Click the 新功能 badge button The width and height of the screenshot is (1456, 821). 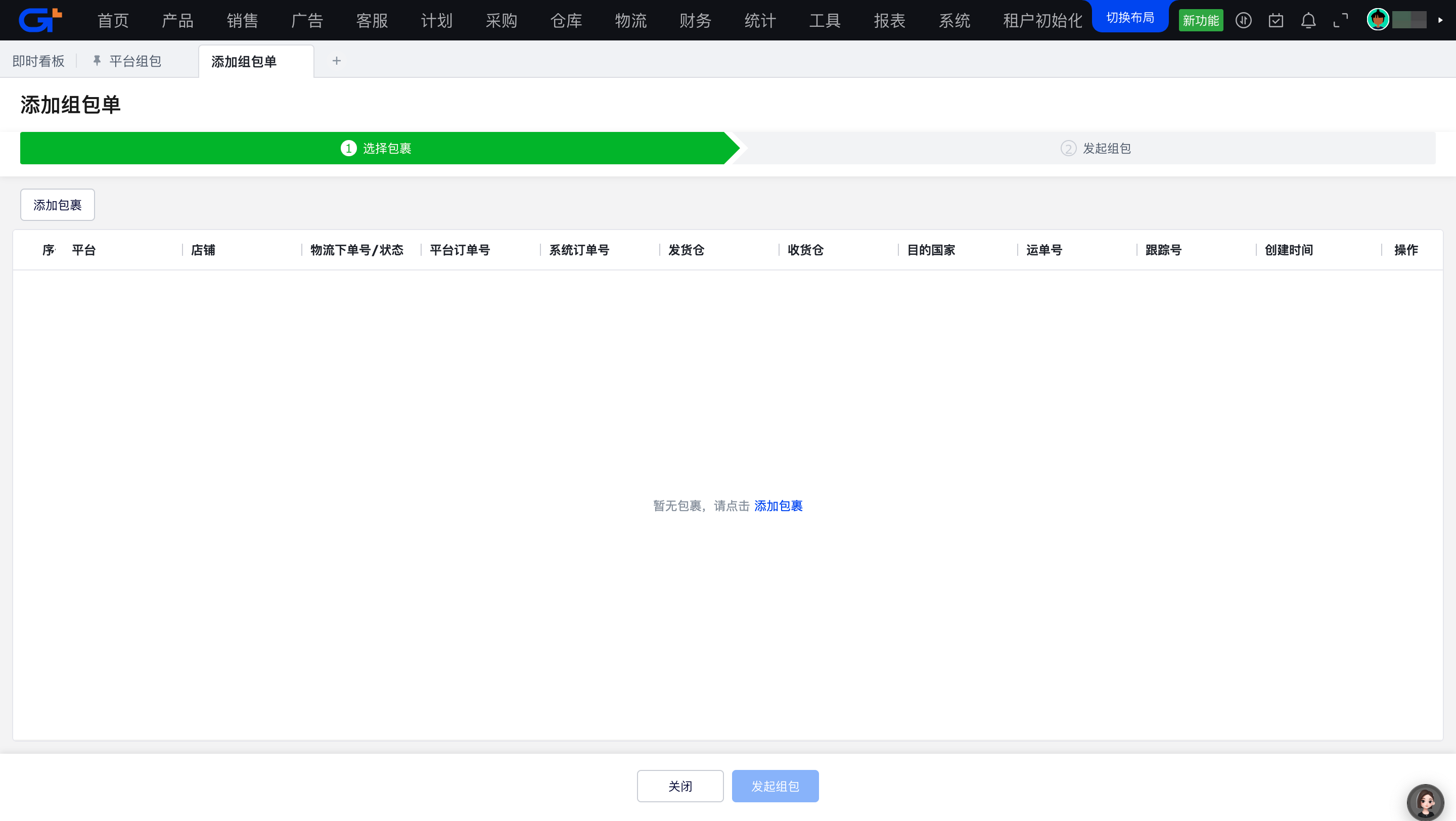coord(1201,20)
